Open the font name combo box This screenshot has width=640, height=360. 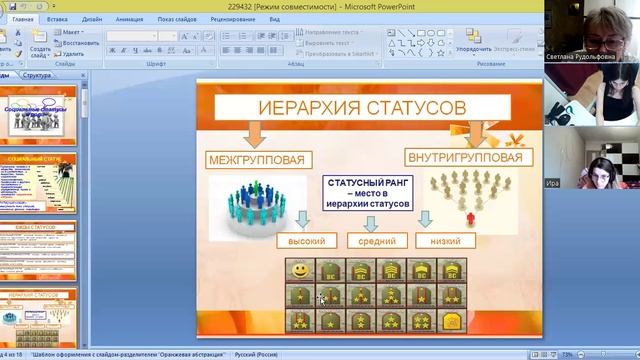132,36
